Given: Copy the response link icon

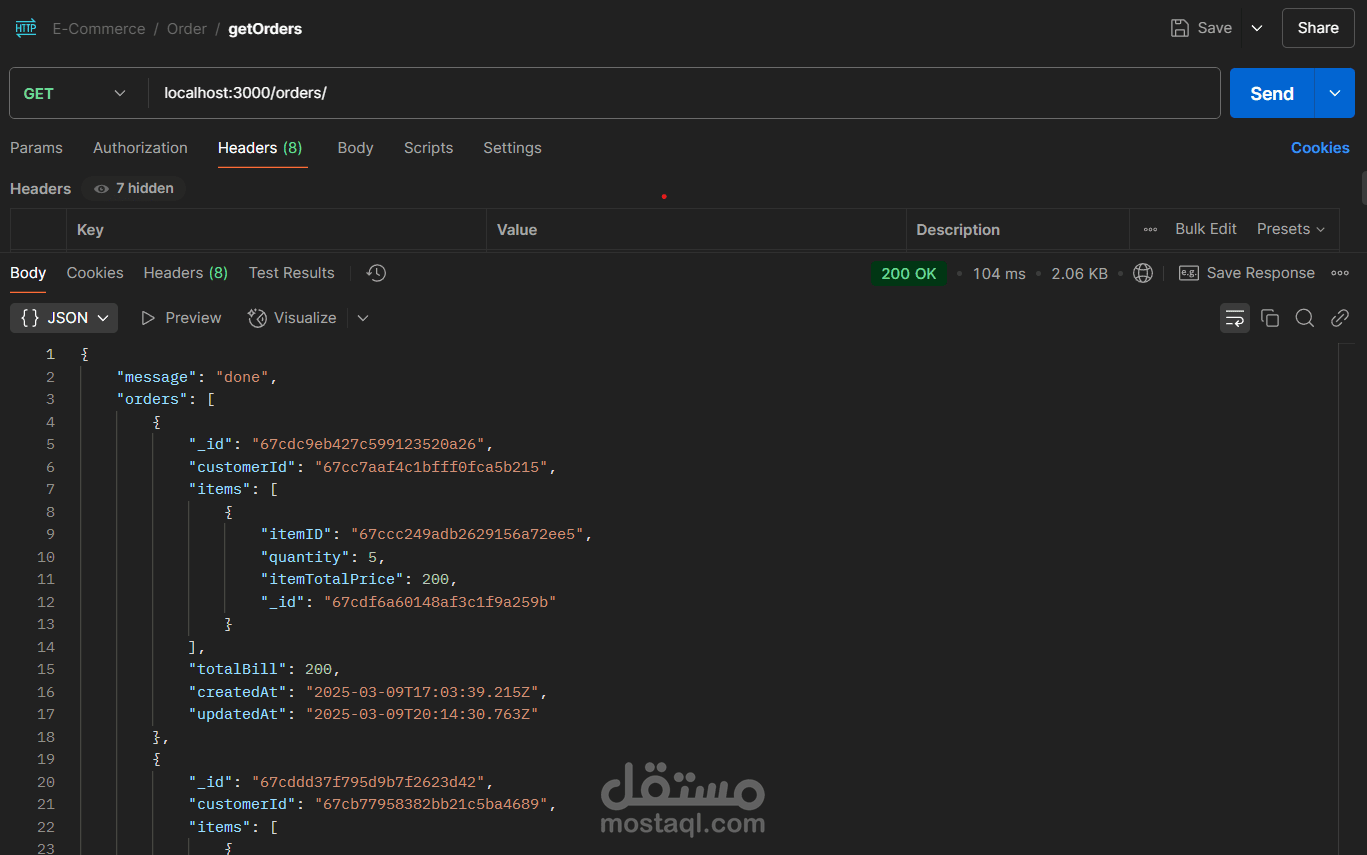Looking at the screenshot, I should (1340, 317).
